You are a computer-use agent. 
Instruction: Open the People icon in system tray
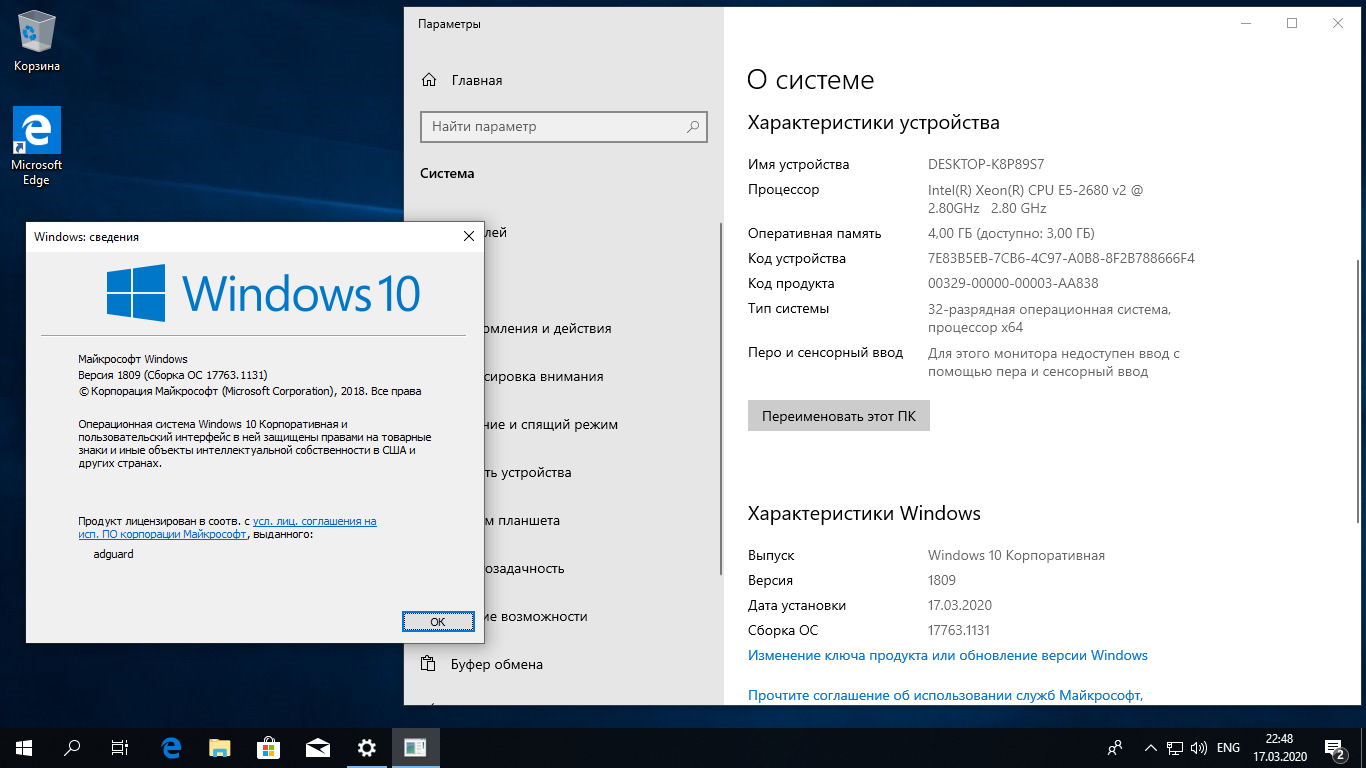tap(1116, 748)
